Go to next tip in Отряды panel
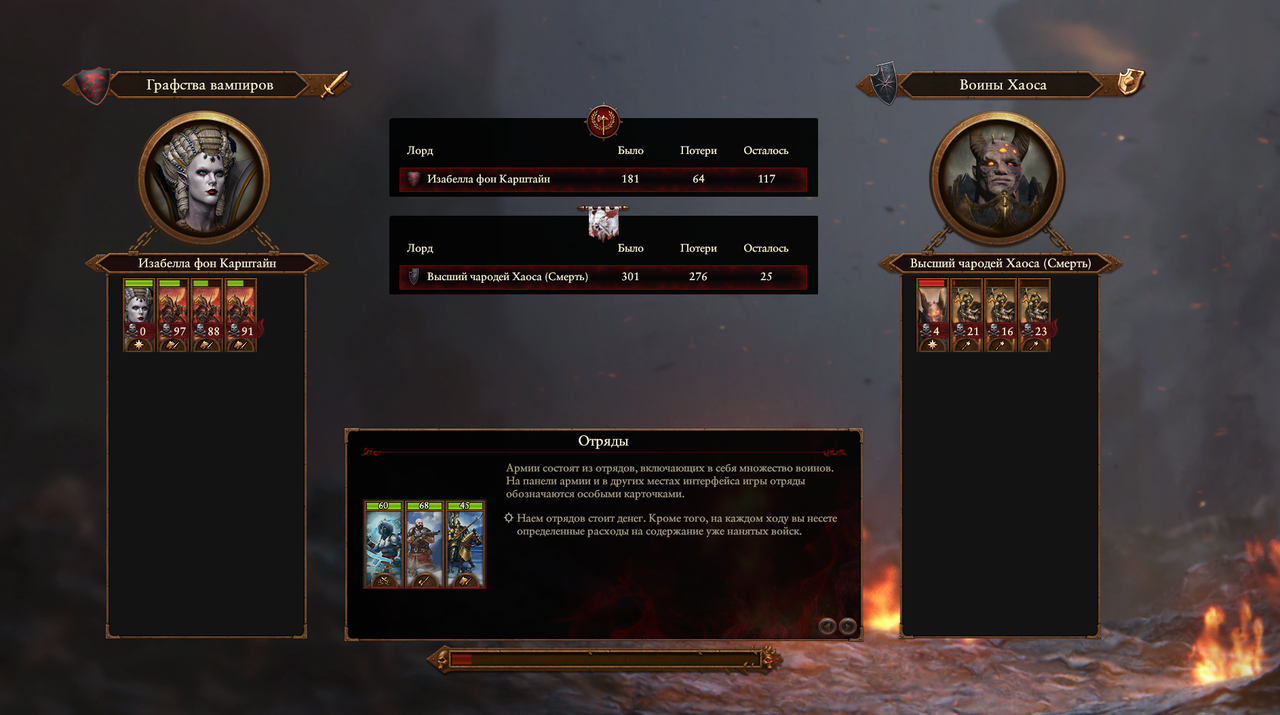Screen dimensions: 1280x715 pyautogui.click(x=848, y=626)
